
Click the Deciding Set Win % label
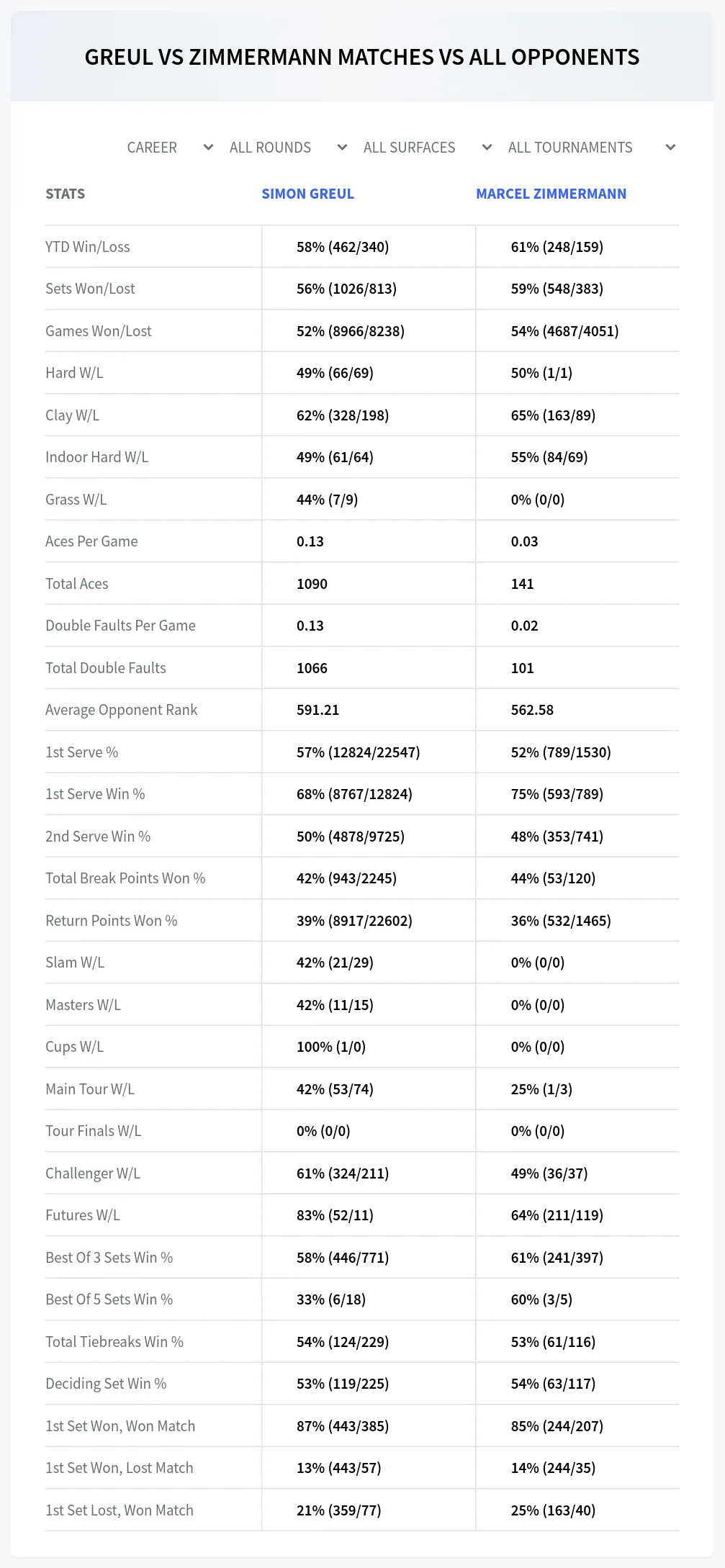106,1384
